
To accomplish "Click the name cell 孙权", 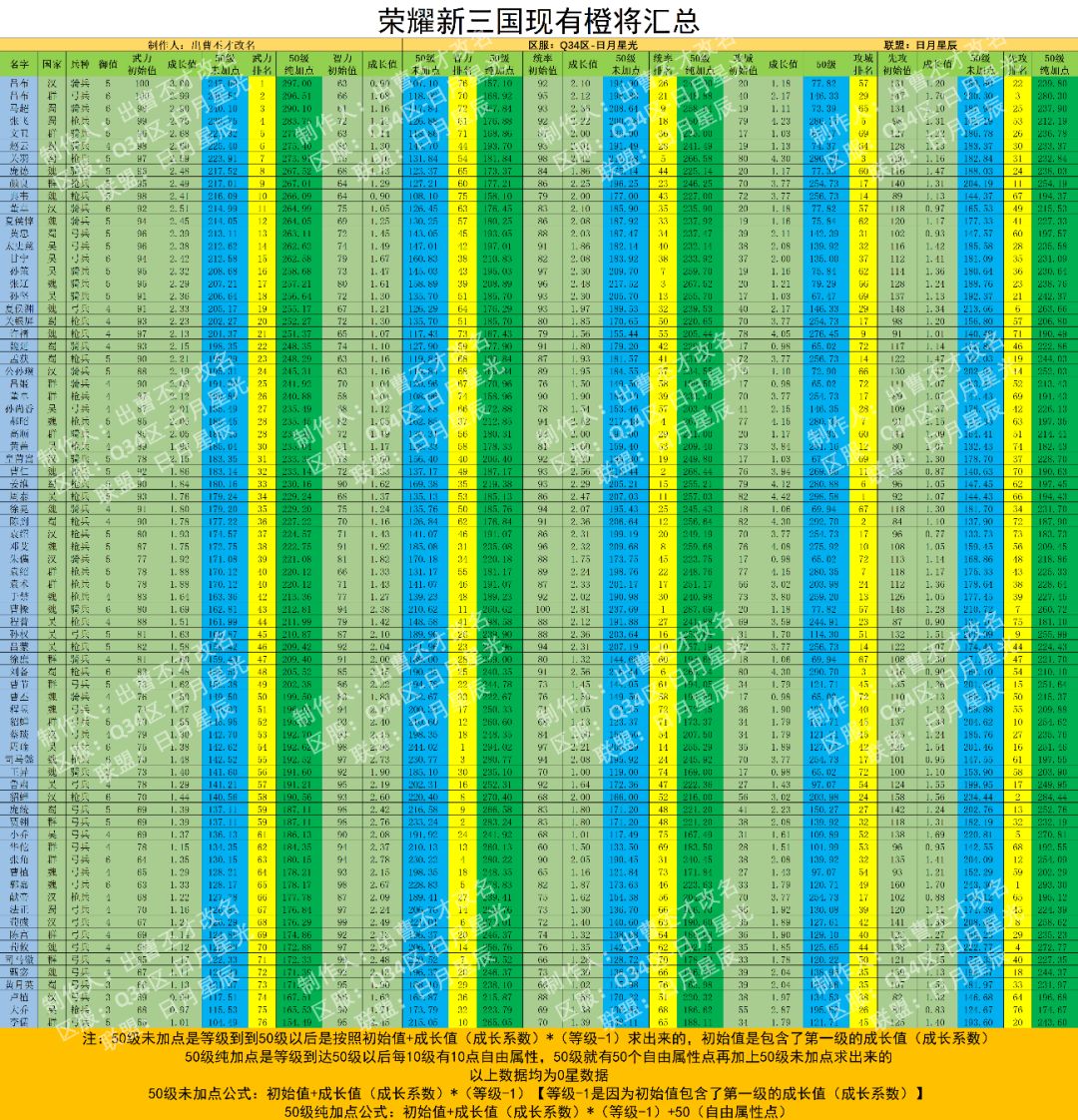I will 19,634.
